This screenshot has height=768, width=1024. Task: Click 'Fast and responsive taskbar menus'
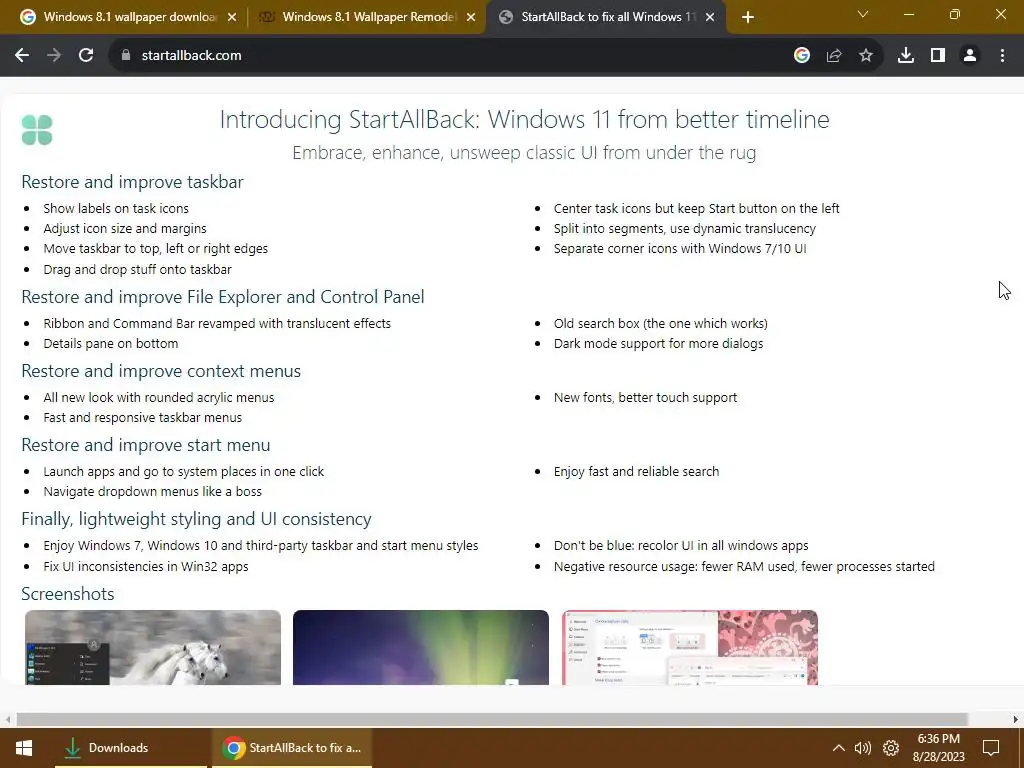tap(143, 417)
